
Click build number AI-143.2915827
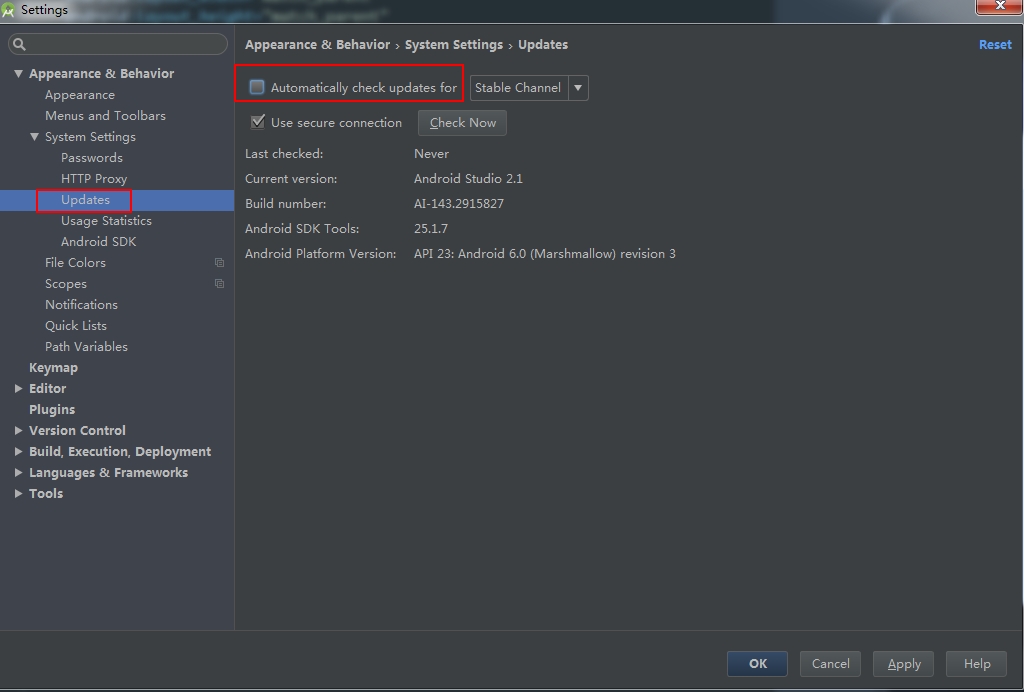459,204
